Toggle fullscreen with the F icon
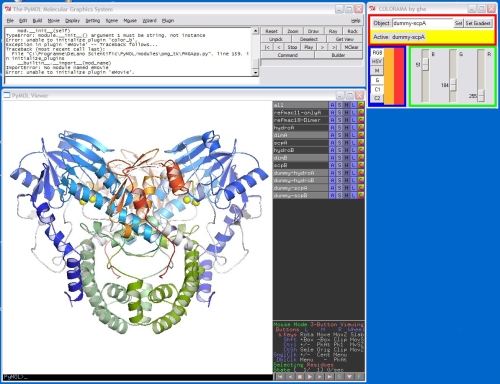Screen dimensions: 500x384 (359, 377)
